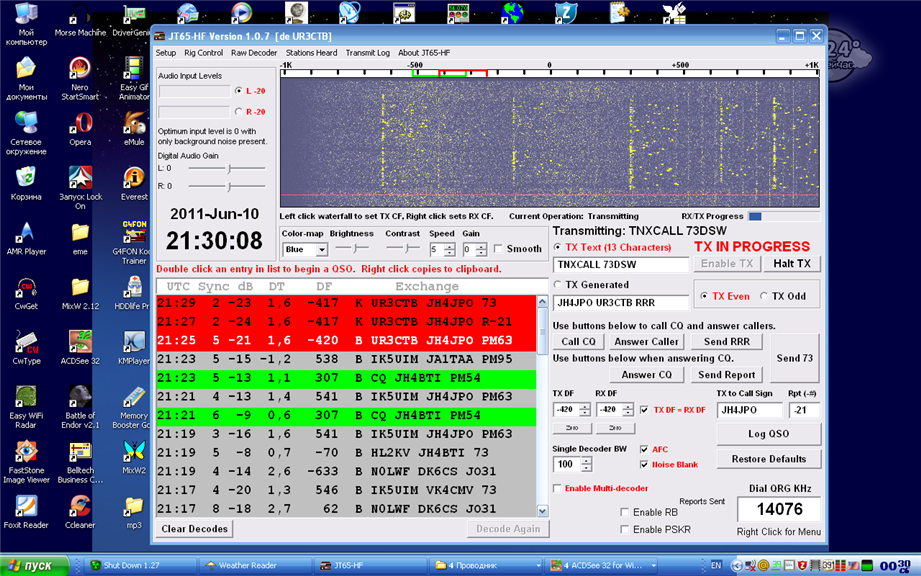The height and width of the screenshot is (576, 921).
Task: Open the eme folder icon
Action: click(x=80, y=238)
